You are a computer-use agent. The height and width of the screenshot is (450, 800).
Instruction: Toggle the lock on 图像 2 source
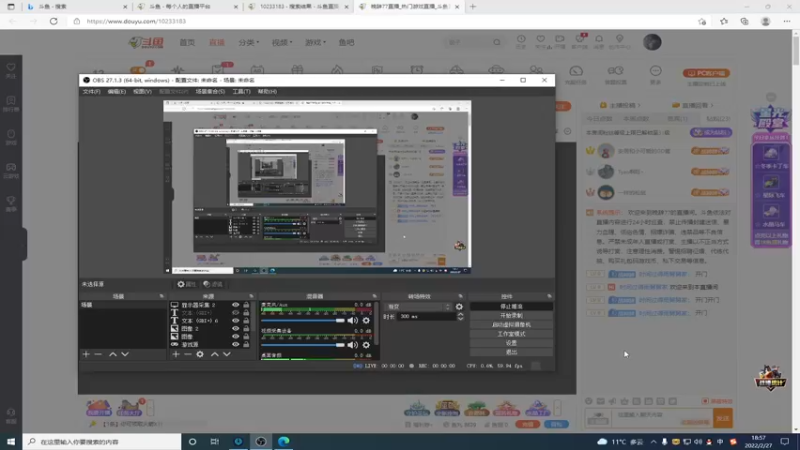point(246,329)
